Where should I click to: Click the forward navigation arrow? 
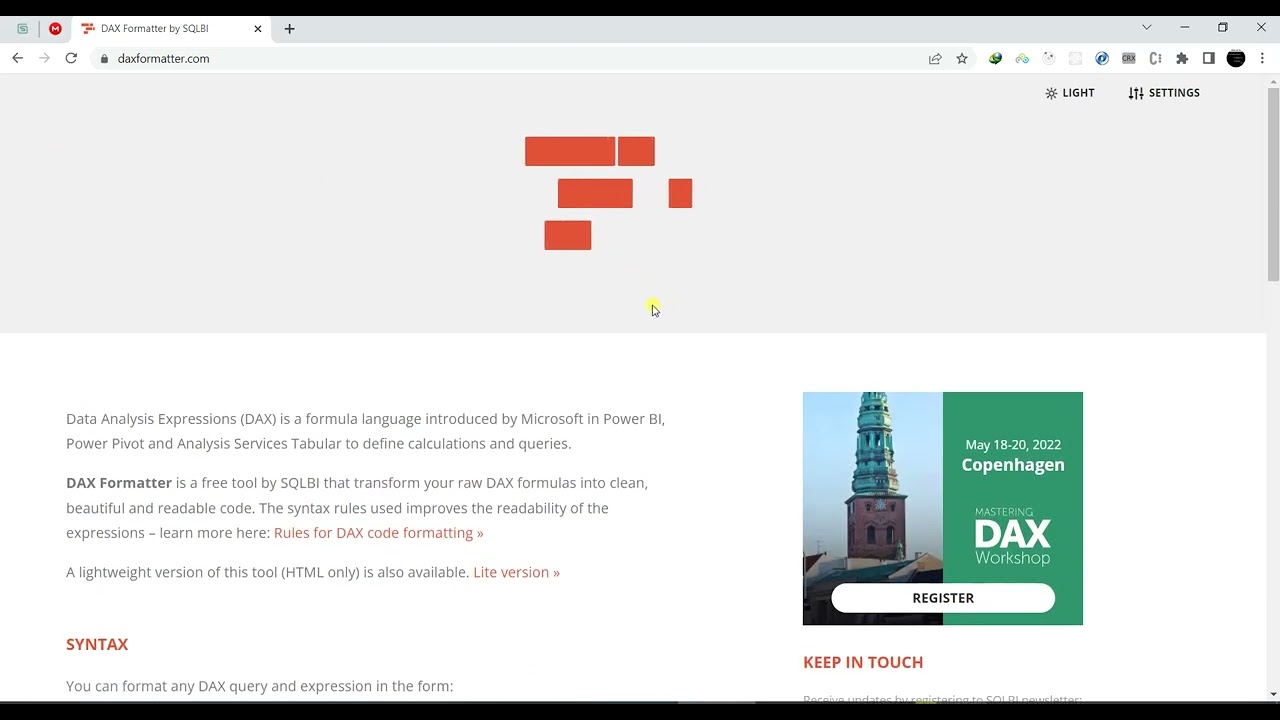pos(44,58)
